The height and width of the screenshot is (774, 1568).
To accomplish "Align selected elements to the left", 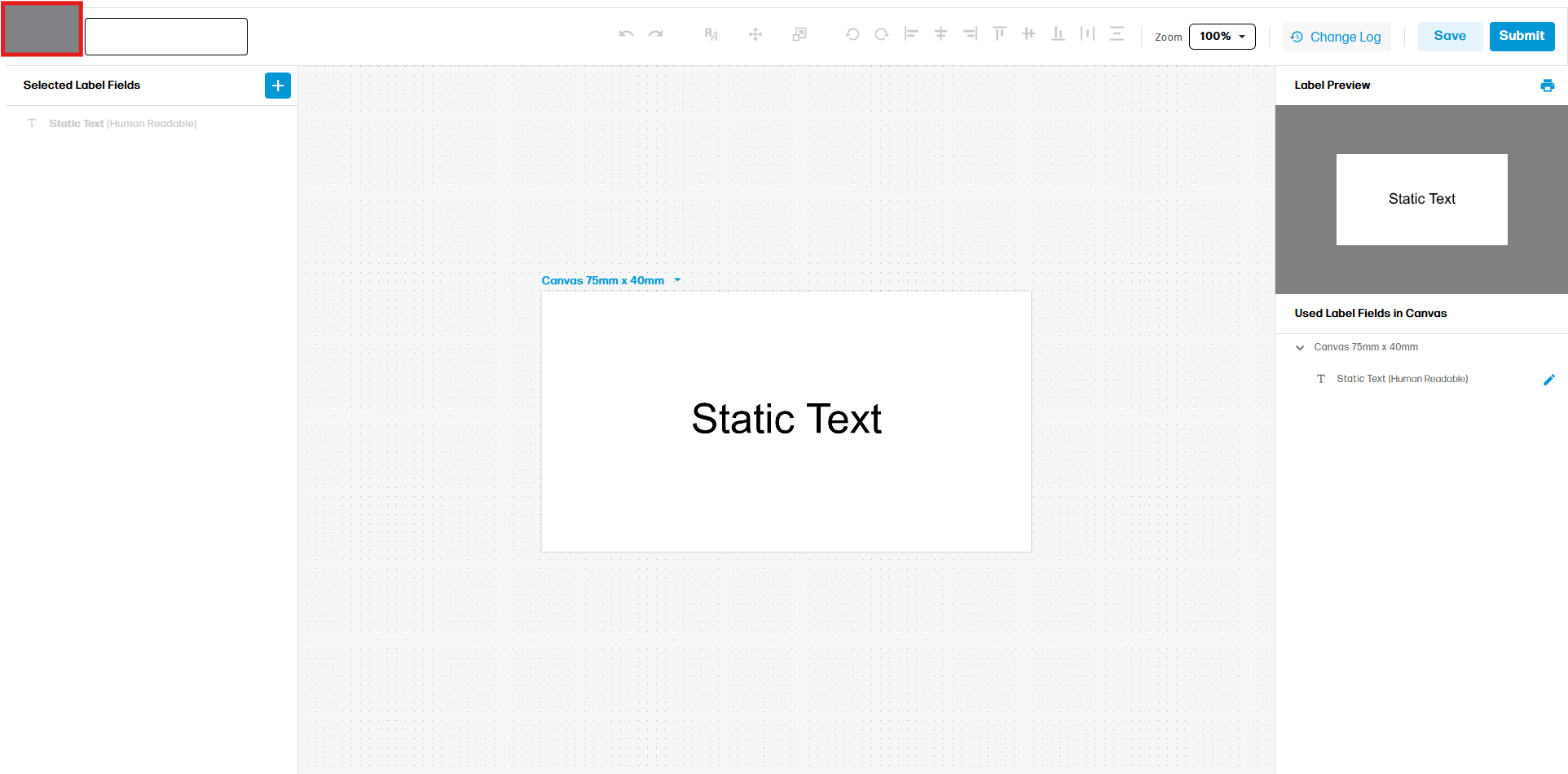I will [x=911, y=34].
